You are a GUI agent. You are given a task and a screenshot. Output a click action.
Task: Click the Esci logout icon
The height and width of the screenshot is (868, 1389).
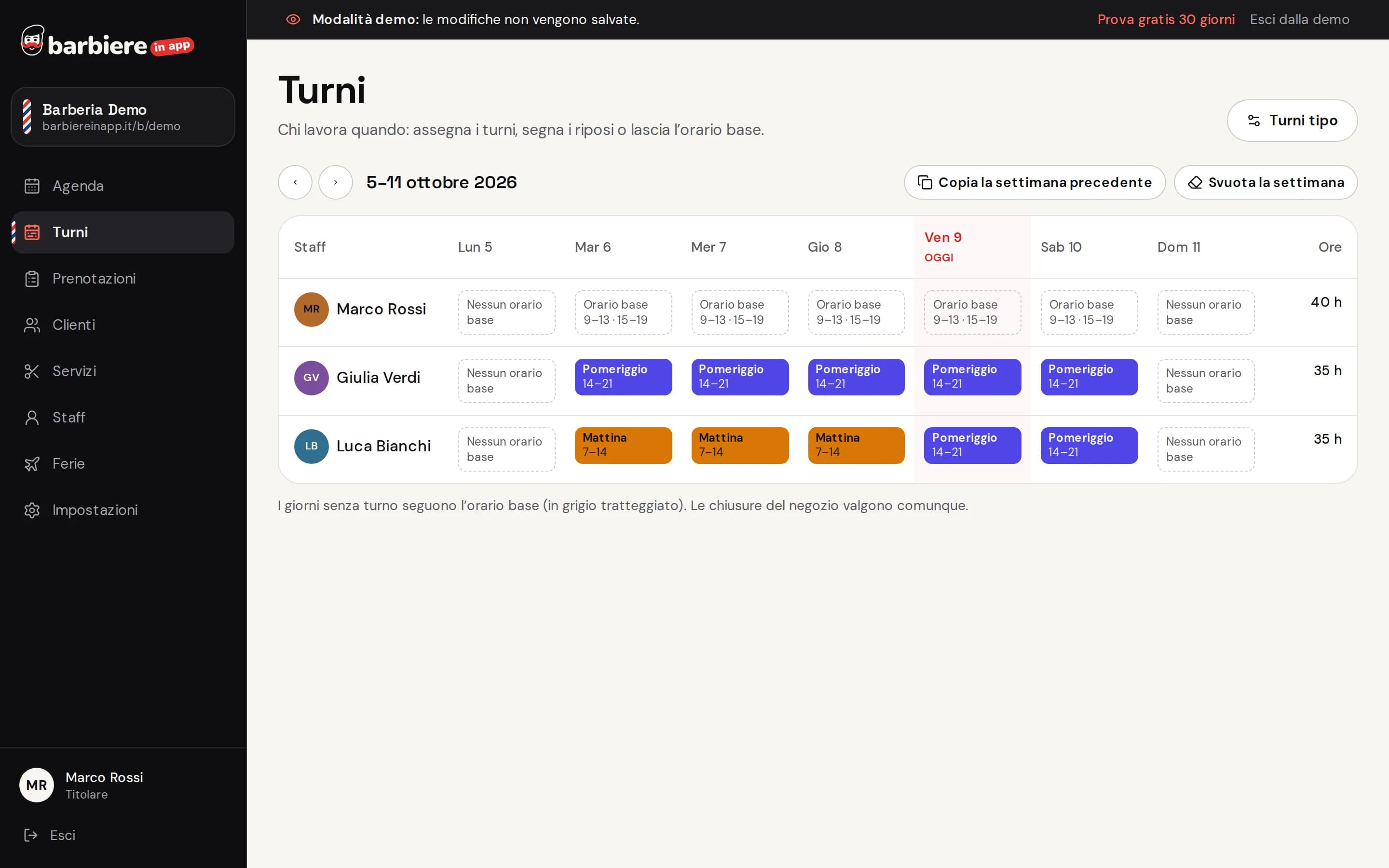pos(31,835)
